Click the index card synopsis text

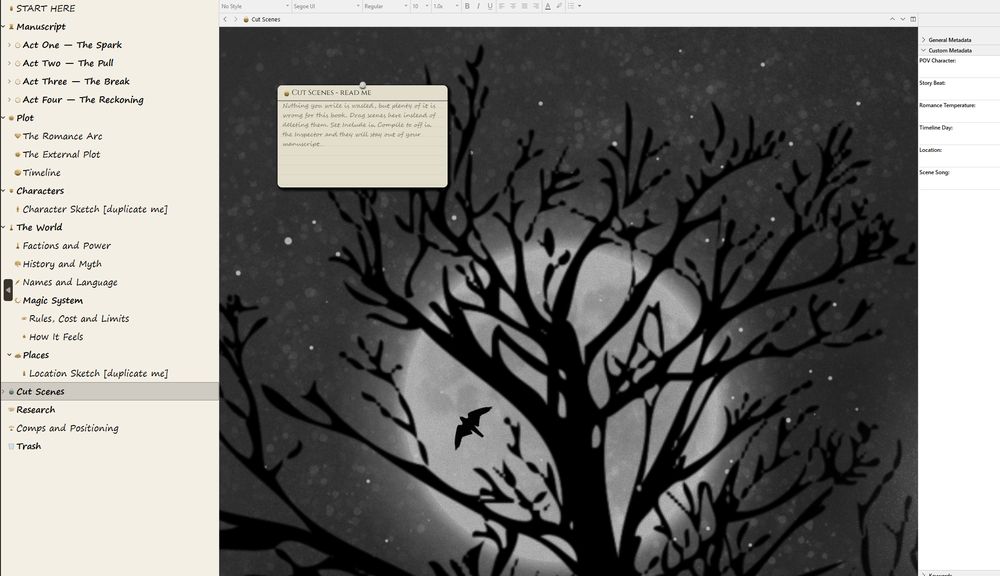point(360,125)
